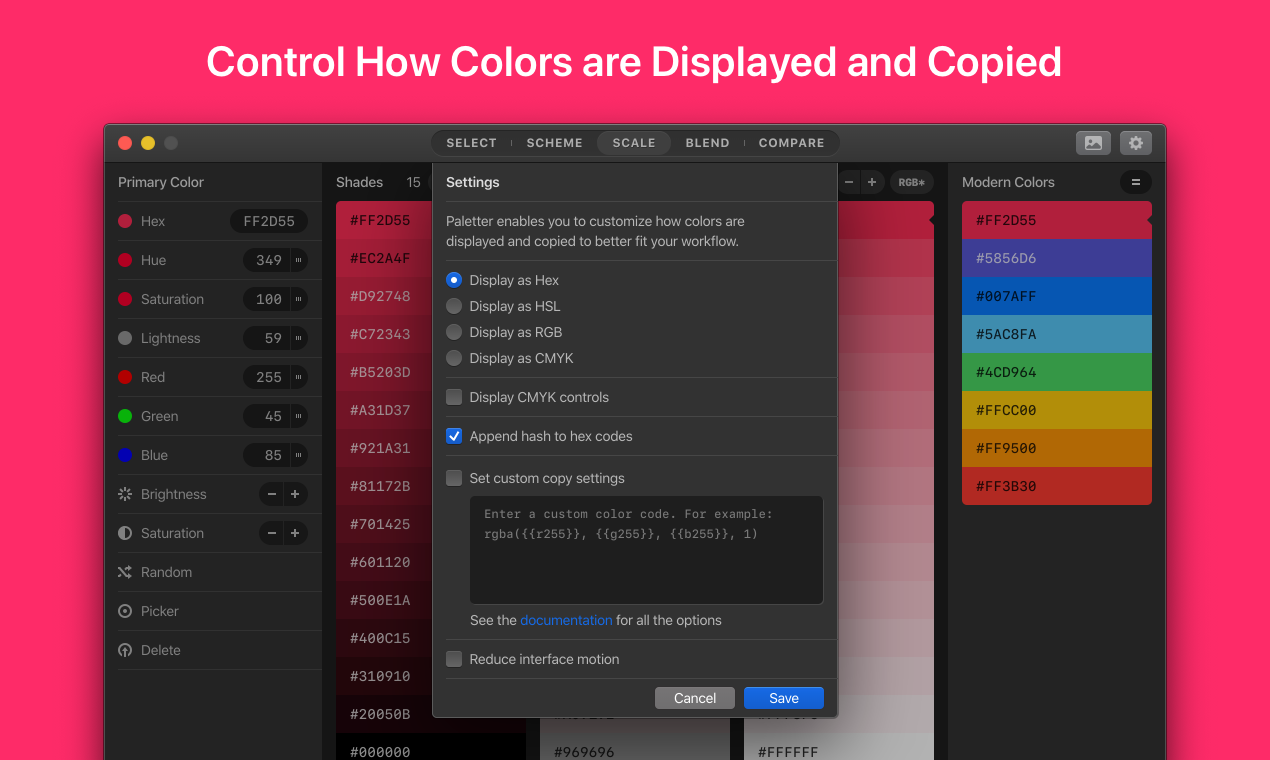1270x760 pixels.
Task: Click the green dot beside Green
Action: (125, 416)
